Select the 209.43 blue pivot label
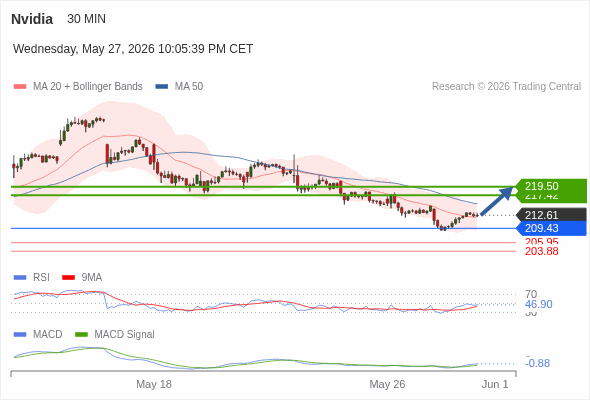Screen dimensions: 590x400 (x=551, y=228)
